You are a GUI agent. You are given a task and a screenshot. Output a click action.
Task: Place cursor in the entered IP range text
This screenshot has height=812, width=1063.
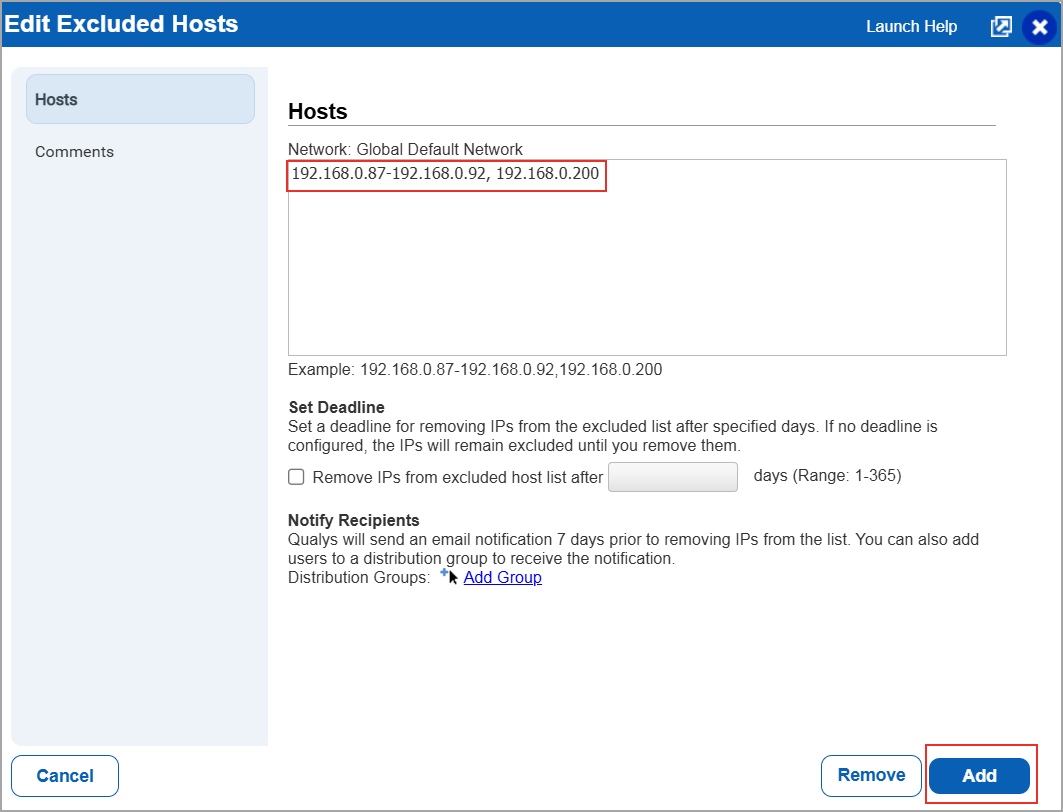pyautogui.click(x=445, y=174)
